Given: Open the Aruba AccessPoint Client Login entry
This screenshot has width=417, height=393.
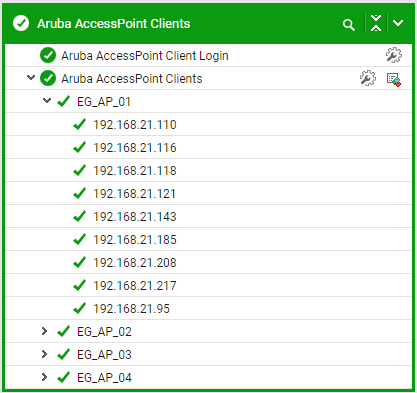Looking at the screenshot, I should pos(145,56).
